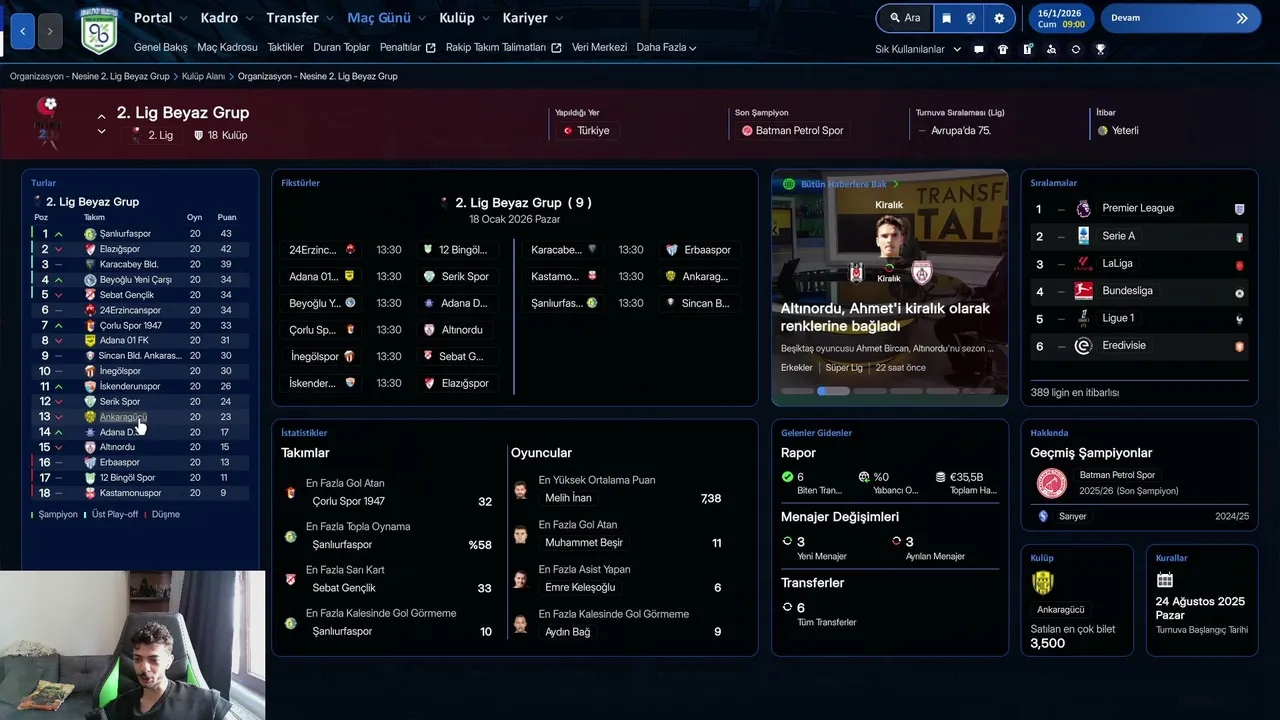Click Emre Keleşoğlu in assist statistics

(580, 587)
